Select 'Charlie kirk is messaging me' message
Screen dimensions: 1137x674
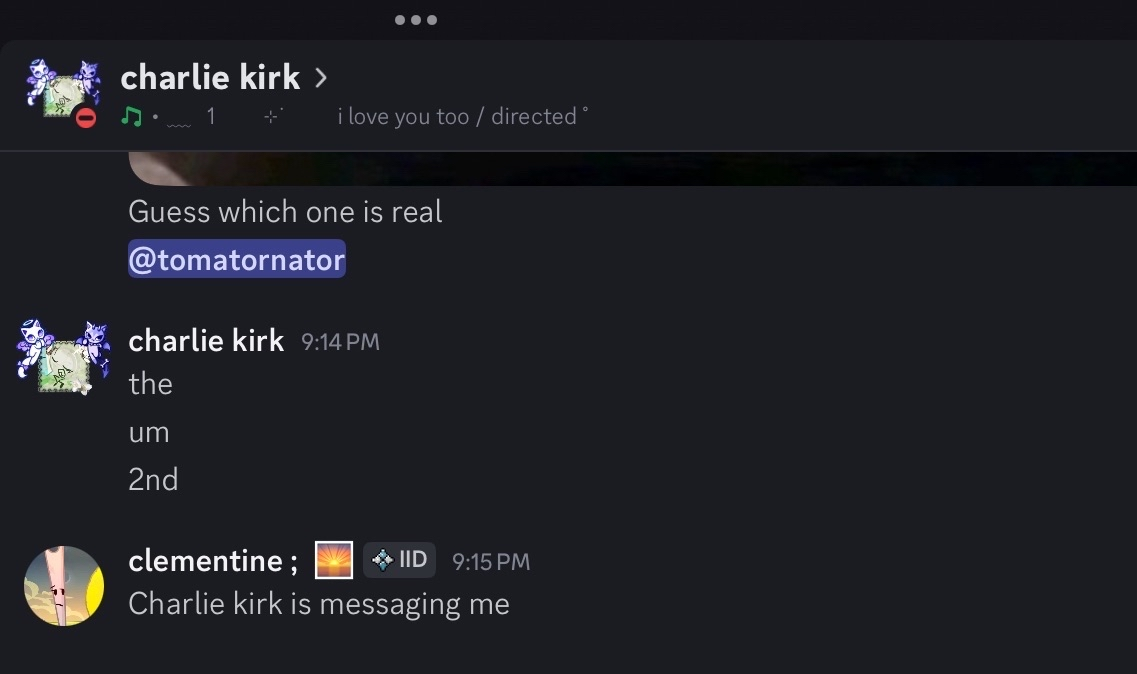click(x=319, y=604)
